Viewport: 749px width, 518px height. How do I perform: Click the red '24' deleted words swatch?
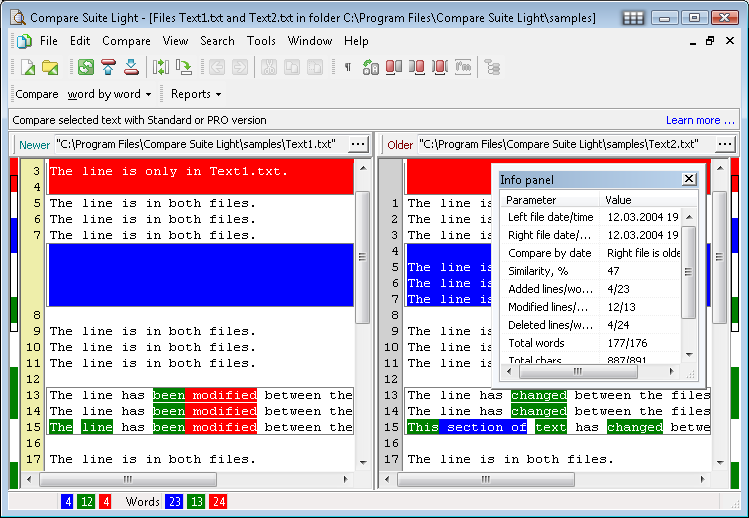pos(218,502)
